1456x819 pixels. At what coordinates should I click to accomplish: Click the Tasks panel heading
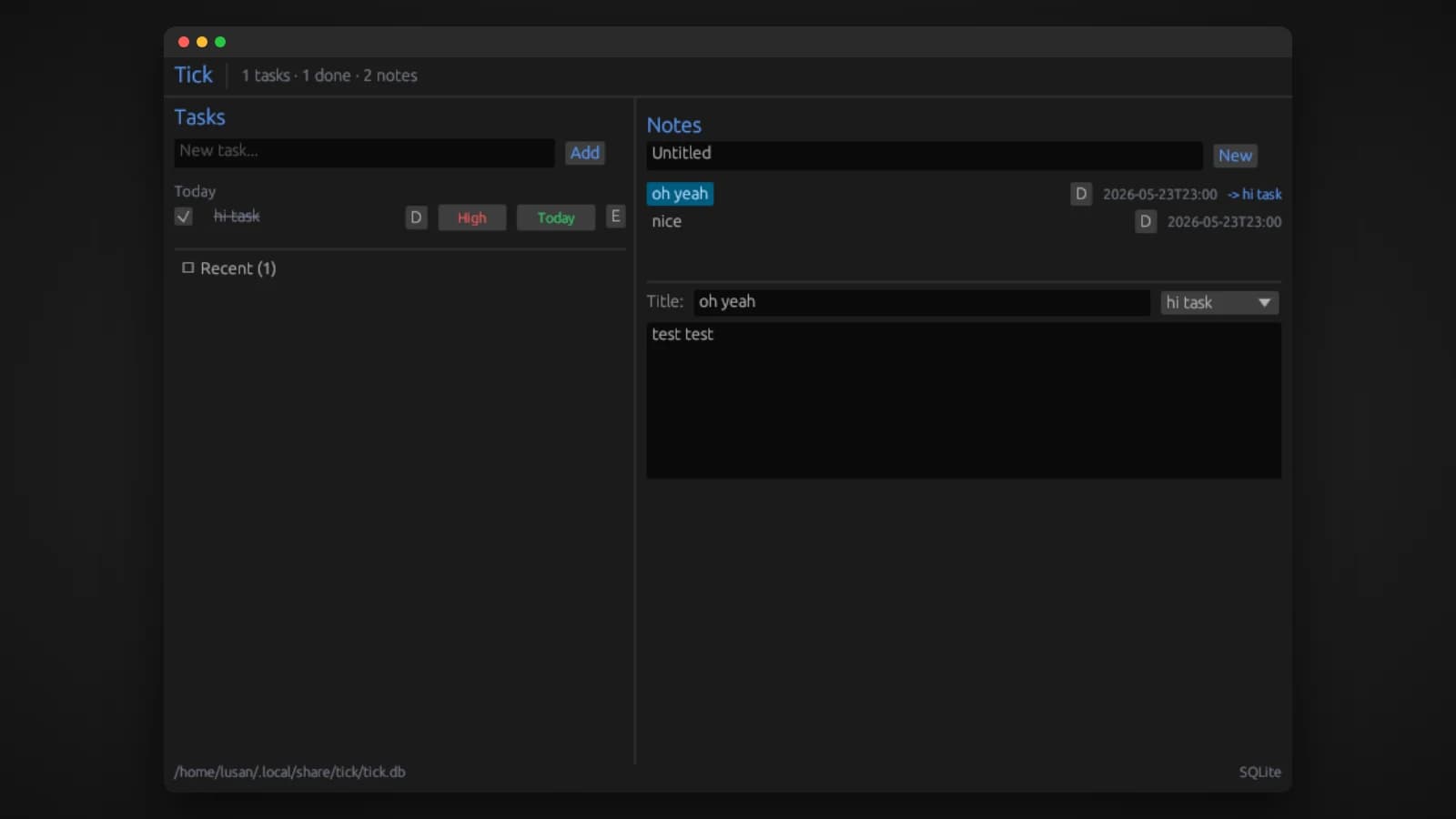coord(200,117)
